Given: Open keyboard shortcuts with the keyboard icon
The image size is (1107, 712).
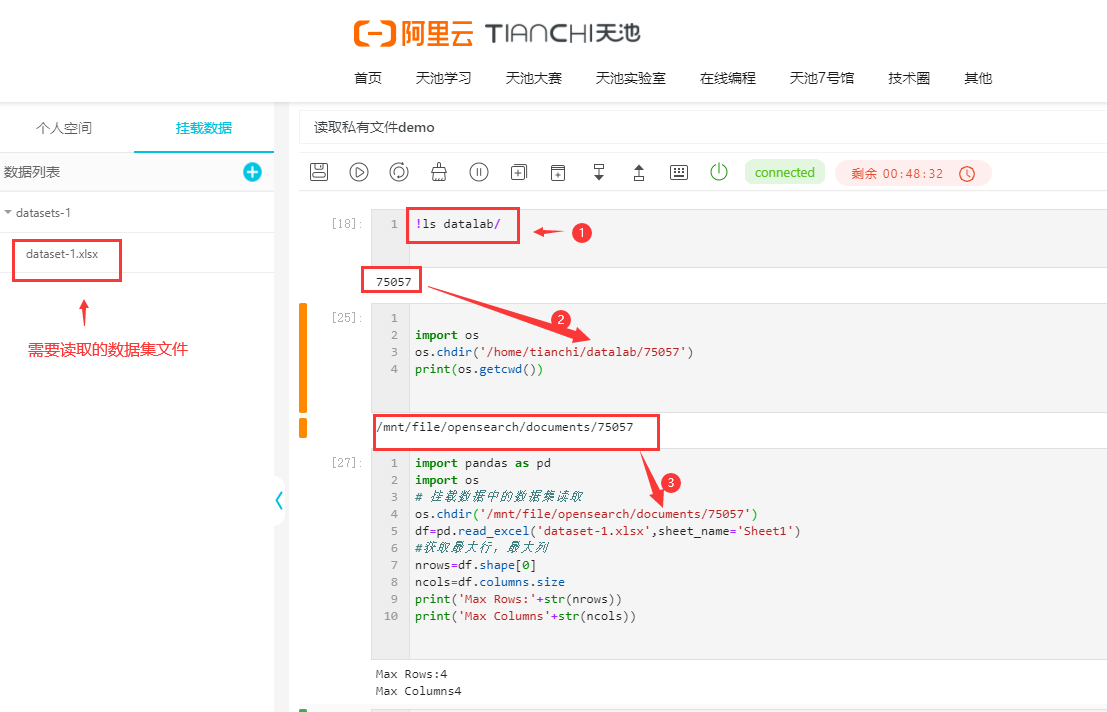Looking at the screenshot, I should pos(678,172).
